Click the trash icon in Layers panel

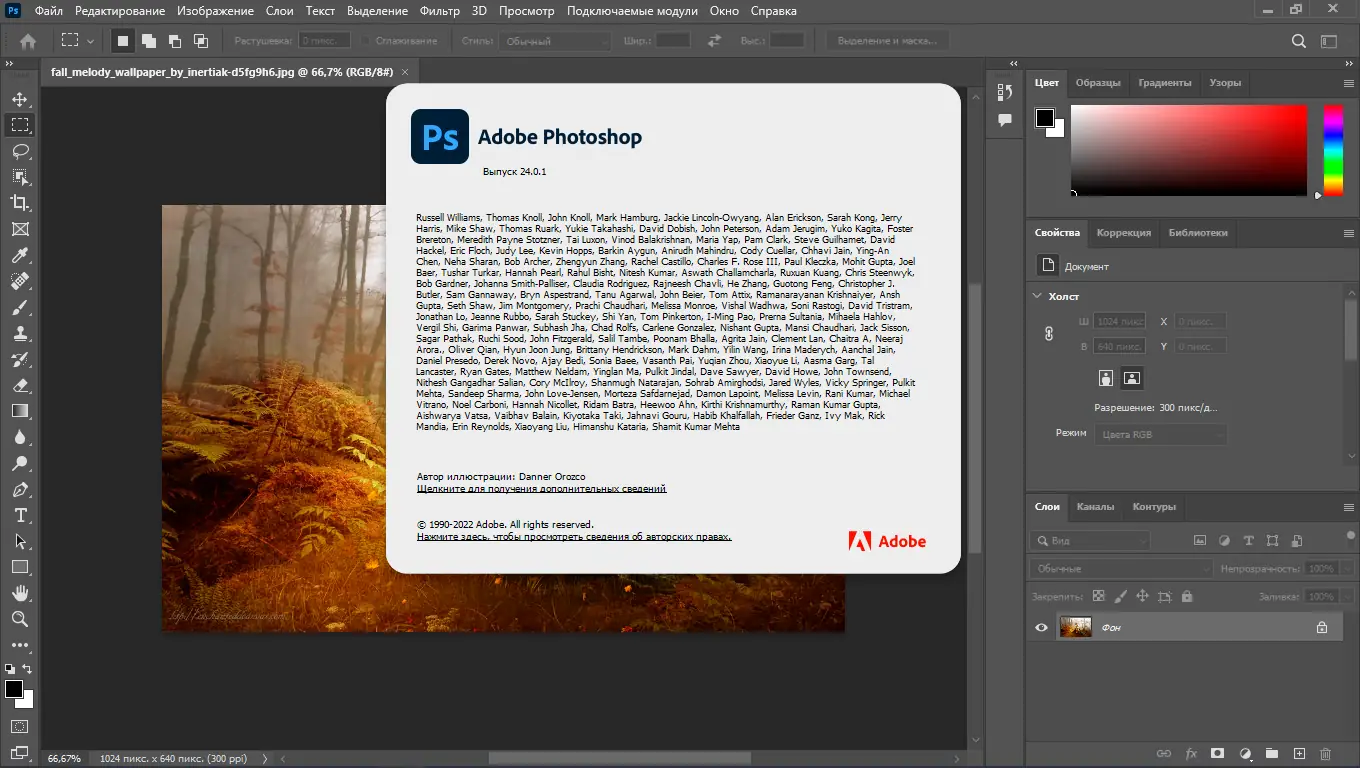[x=1325, y=753]
